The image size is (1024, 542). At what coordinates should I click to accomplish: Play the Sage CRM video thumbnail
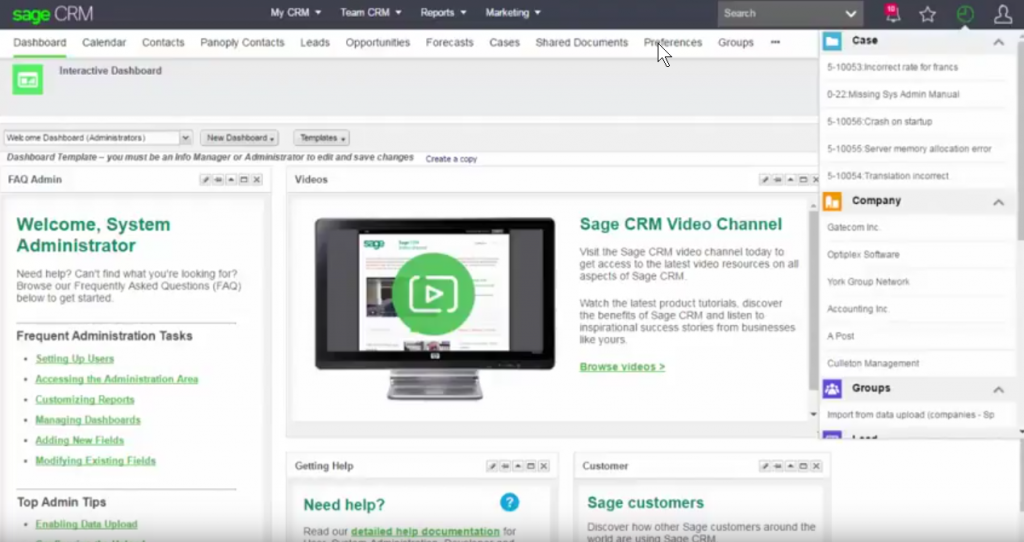pos(434,294)
